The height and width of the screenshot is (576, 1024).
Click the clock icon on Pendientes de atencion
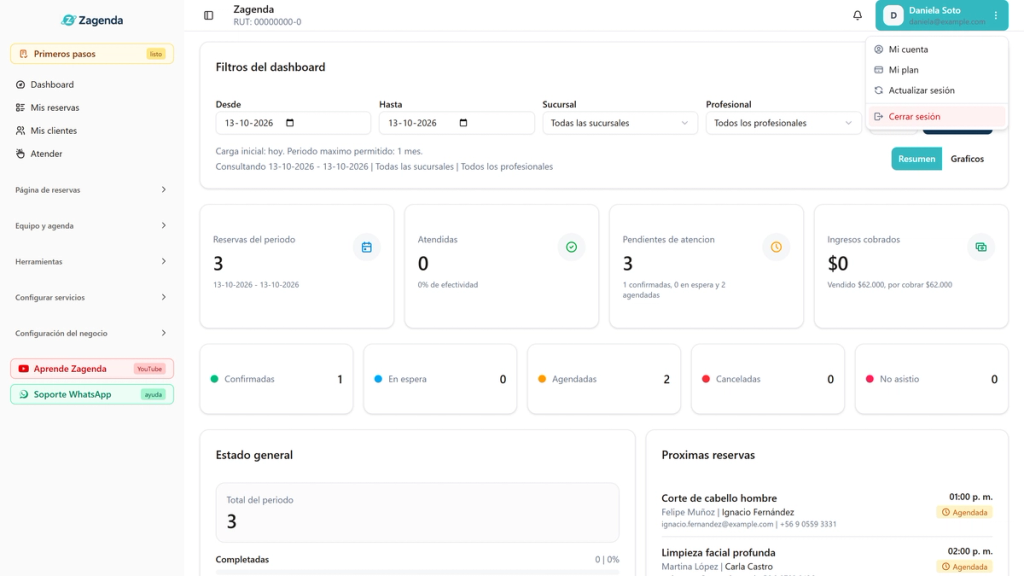776,247
